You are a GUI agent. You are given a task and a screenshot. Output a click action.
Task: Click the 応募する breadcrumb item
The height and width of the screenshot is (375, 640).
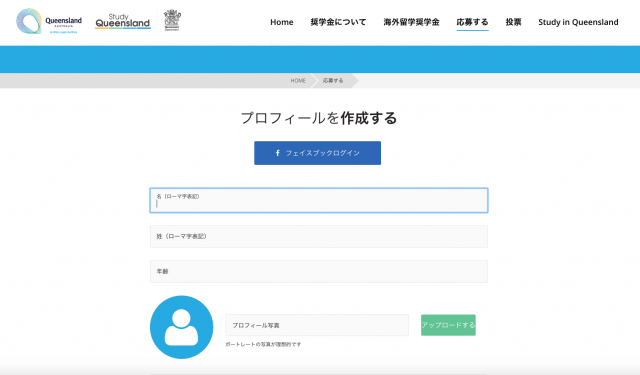(333, 81)
